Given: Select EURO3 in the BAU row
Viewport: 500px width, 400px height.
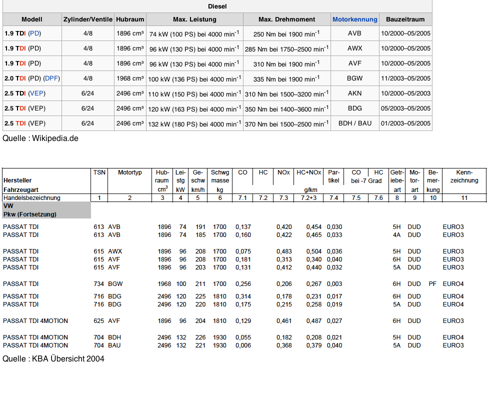Looking at the screenshot, I should 453,345.
